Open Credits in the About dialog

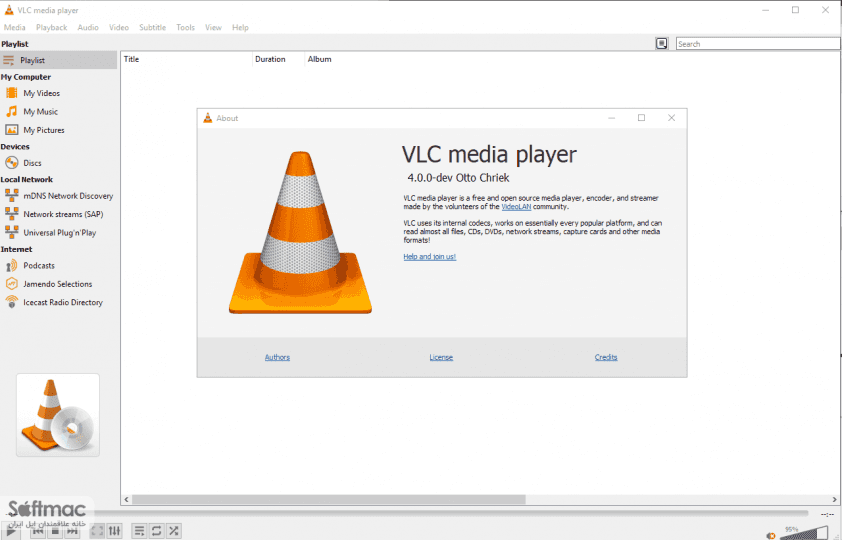(x=606, y=357)
